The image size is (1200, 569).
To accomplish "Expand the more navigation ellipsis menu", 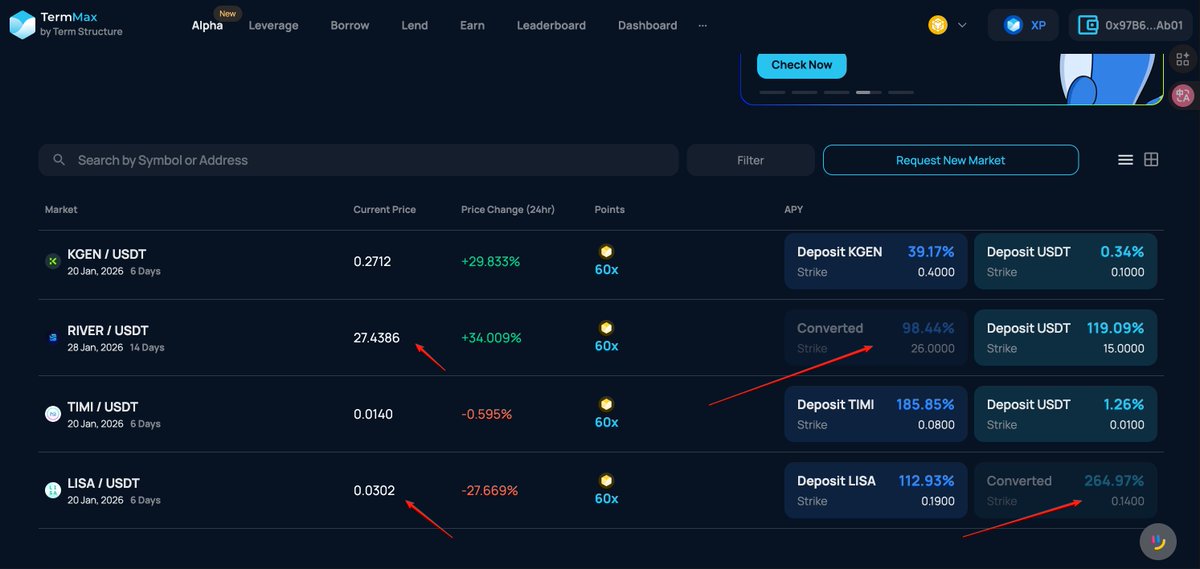I will (x=702, y=25).
